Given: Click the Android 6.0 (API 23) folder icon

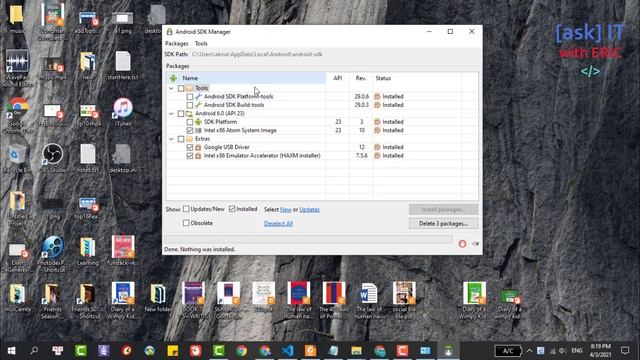Looking at the screenshot, I should [x=189, y=113].
